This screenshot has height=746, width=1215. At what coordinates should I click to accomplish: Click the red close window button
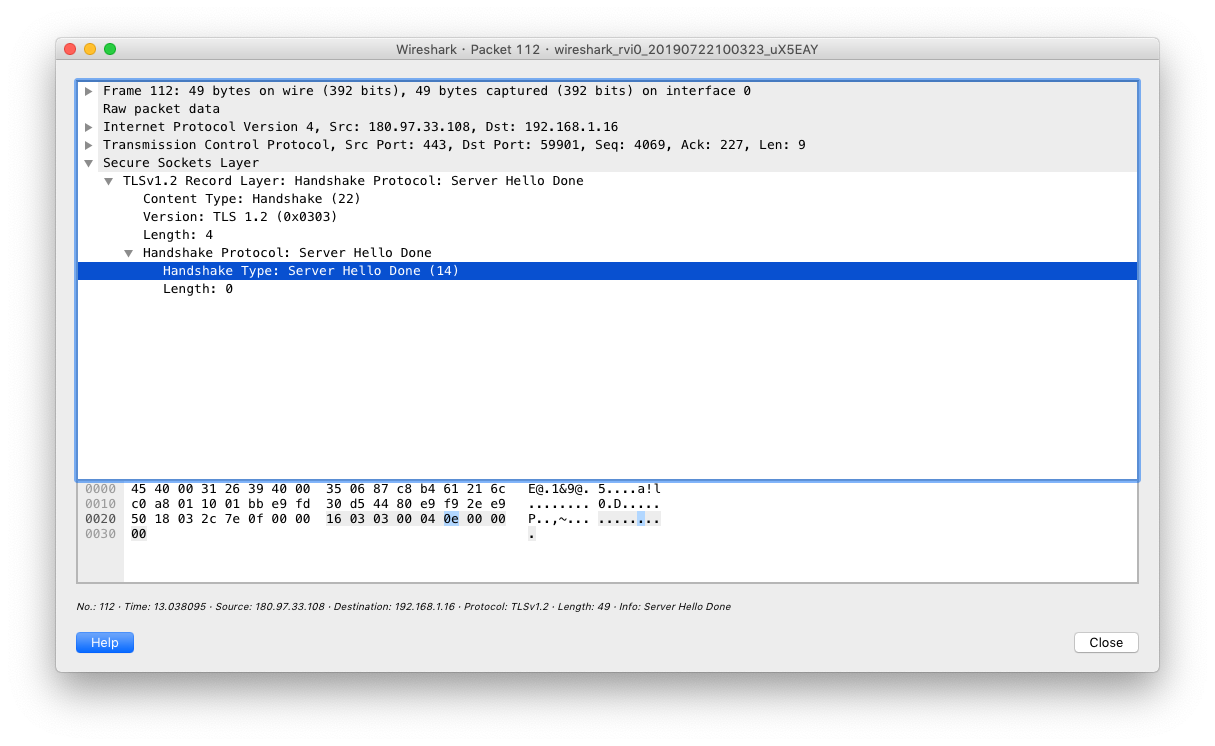(70, 49)
